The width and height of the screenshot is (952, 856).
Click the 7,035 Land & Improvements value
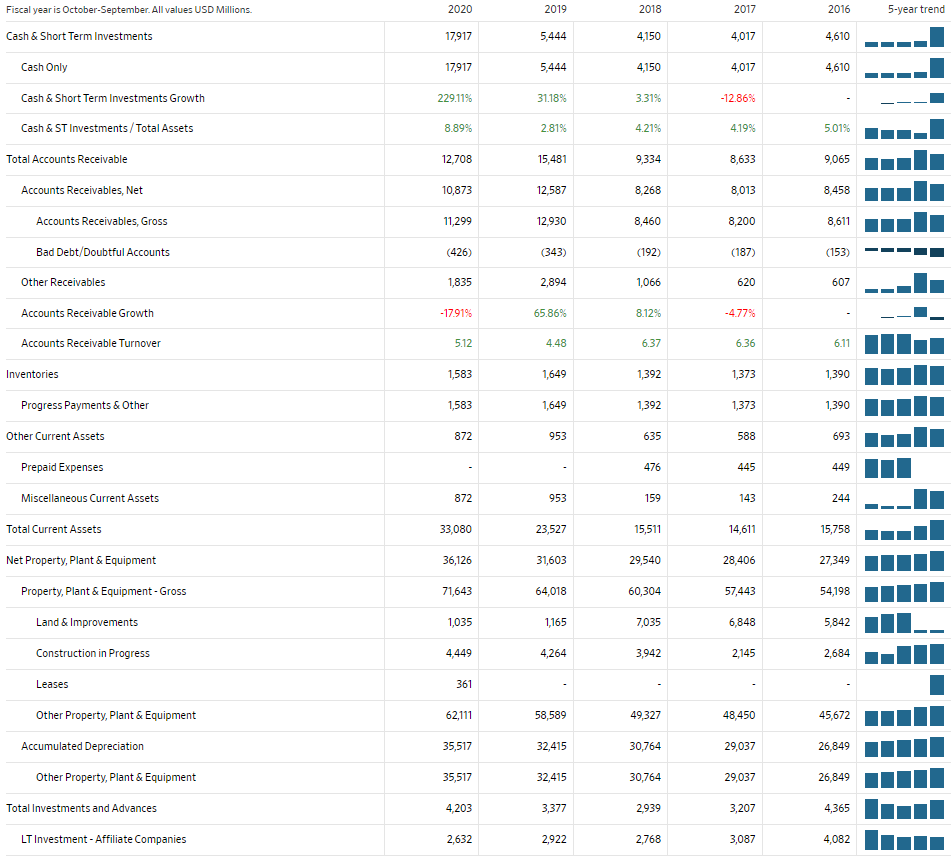[x=647, y=622]
